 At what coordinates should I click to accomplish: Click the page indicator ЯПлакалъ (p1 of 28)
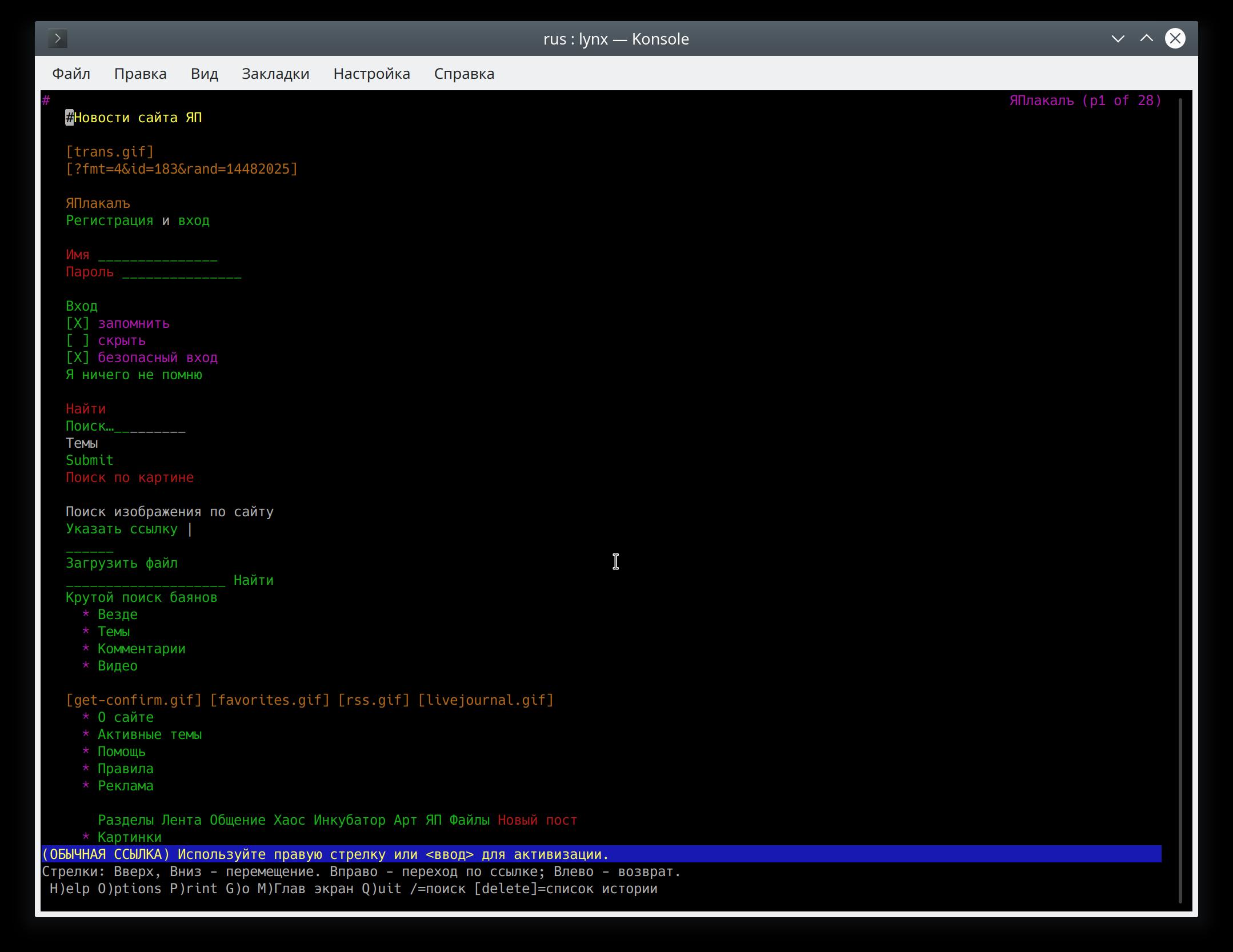coord(1086,101)
